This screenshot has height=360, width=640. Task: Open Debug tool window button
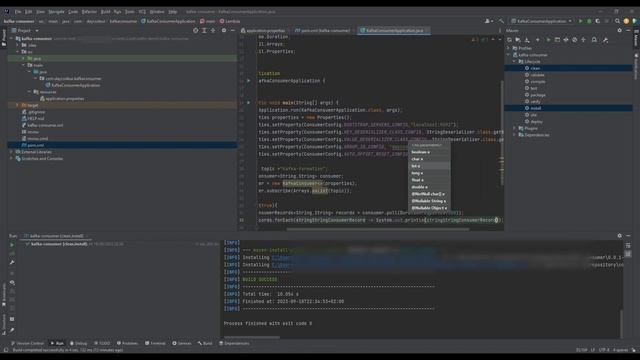78,343
